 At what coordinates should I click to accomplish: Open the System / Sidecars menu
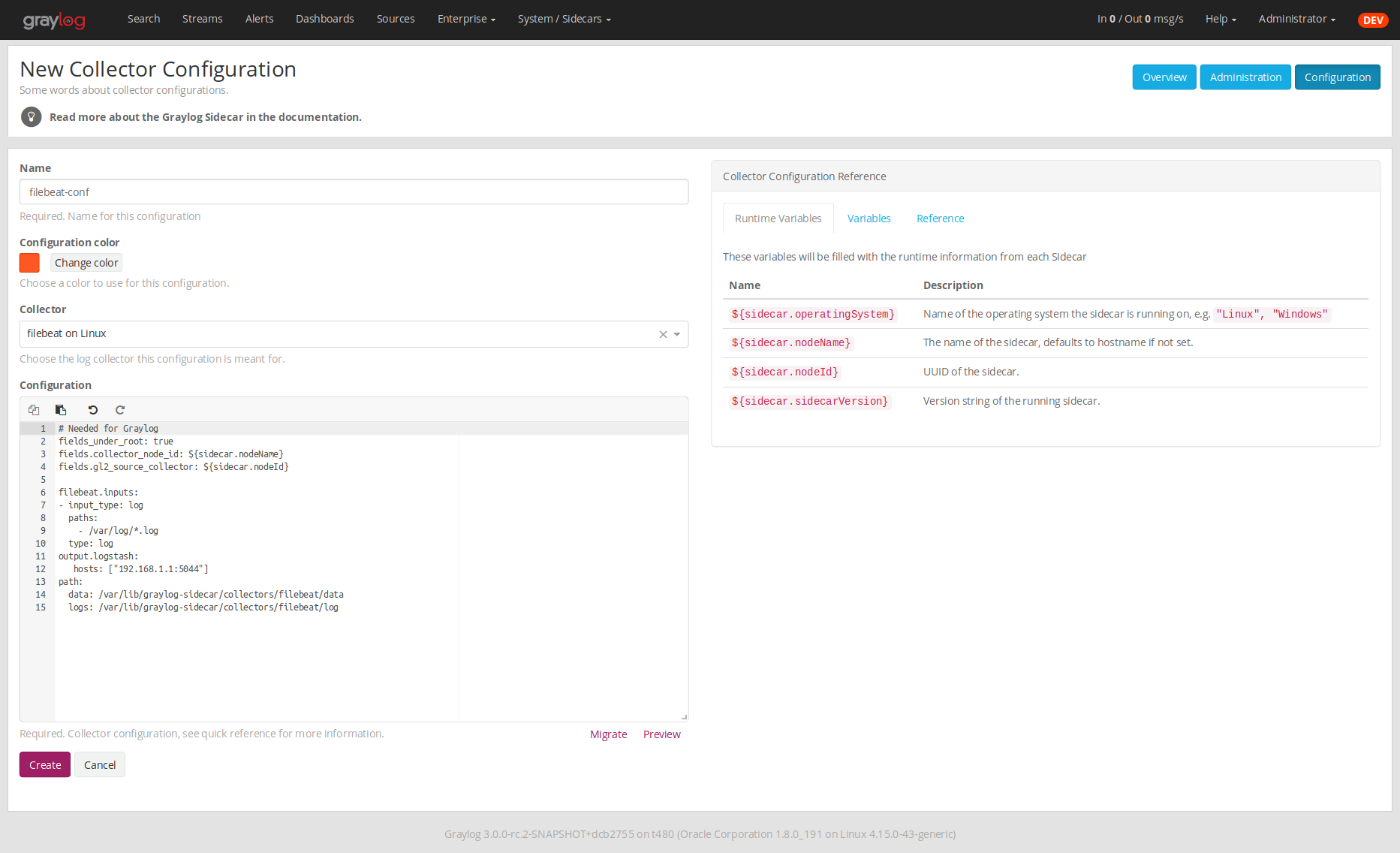click(564, 19)
